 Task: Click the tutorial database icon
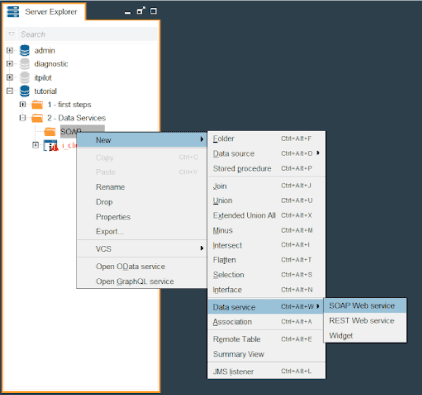pos(25,91)
